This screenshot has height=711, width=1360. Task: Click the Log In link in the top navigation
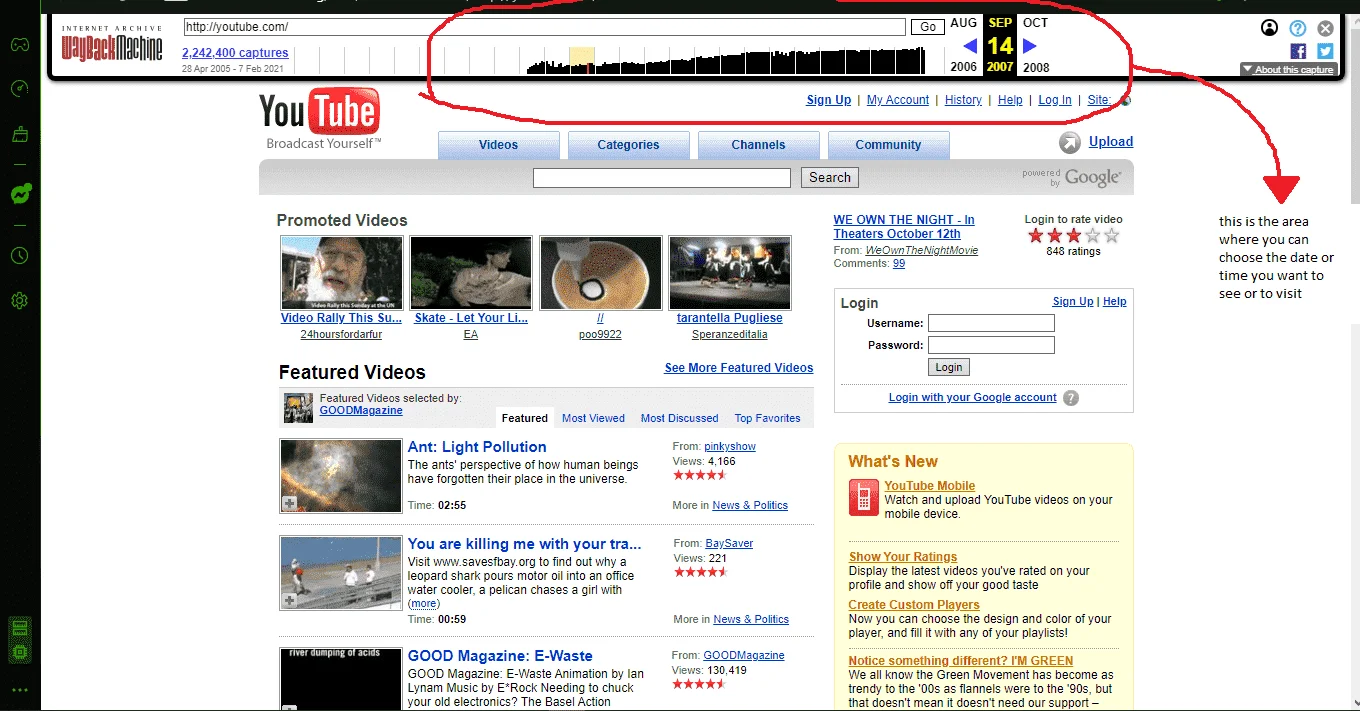tap(1055, 100)
